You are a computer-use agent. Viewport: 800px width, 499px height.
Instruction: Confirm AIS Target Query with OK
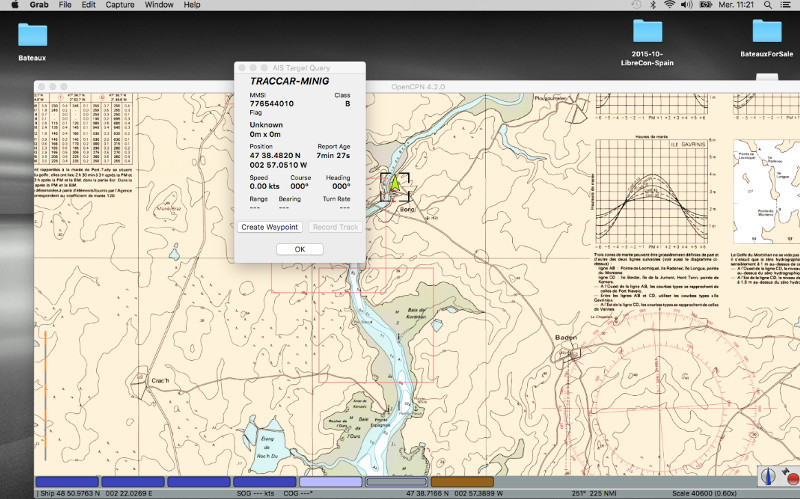[299, 249]
